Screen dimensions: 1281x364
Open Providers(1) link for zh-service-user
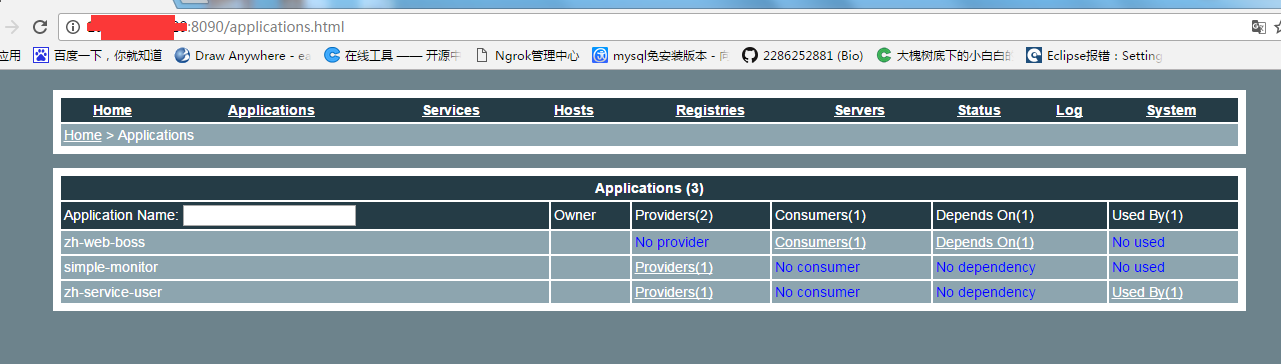(674, 292)
